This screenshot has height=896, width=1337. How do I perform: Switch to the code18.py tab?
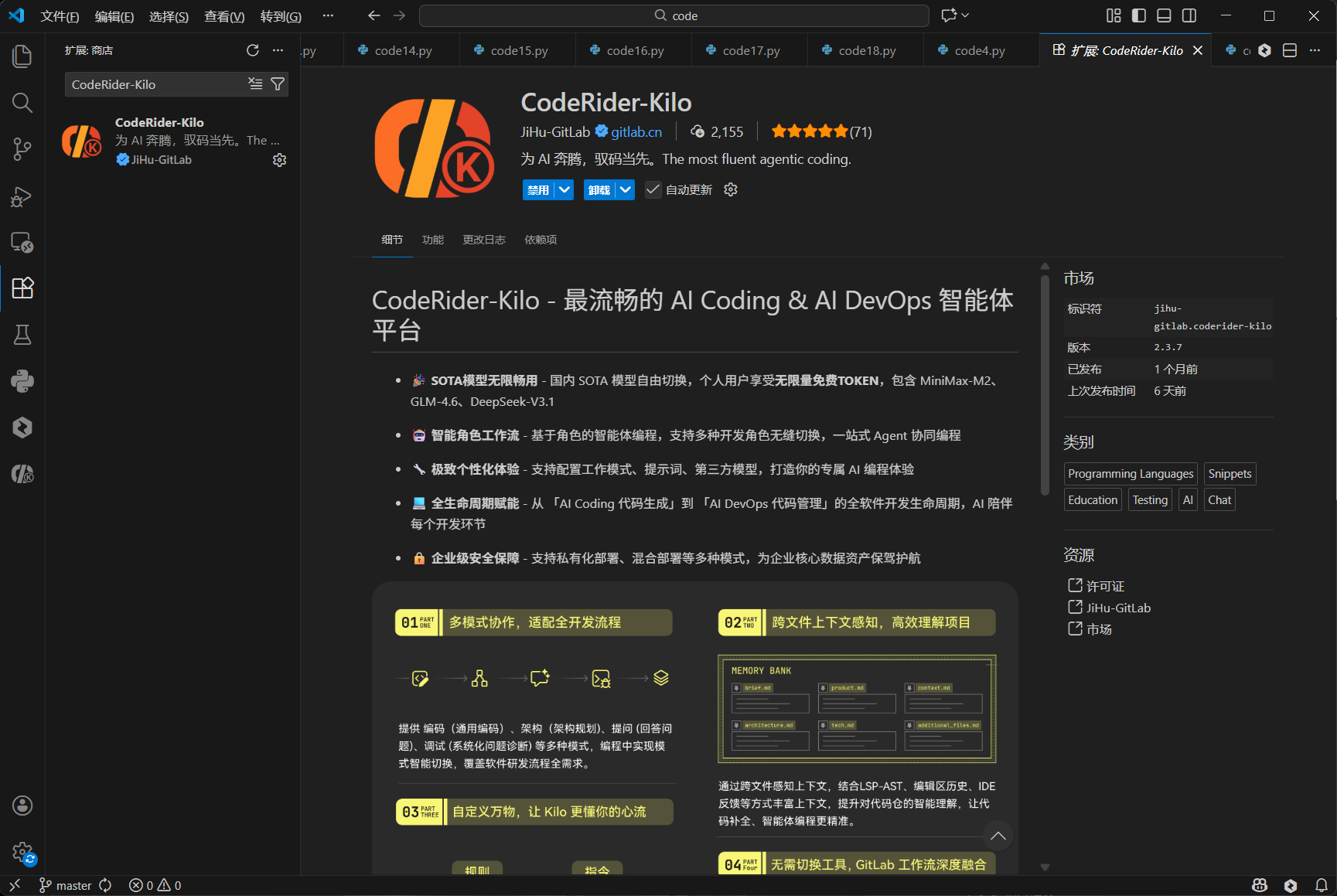(x=866, y=50)
